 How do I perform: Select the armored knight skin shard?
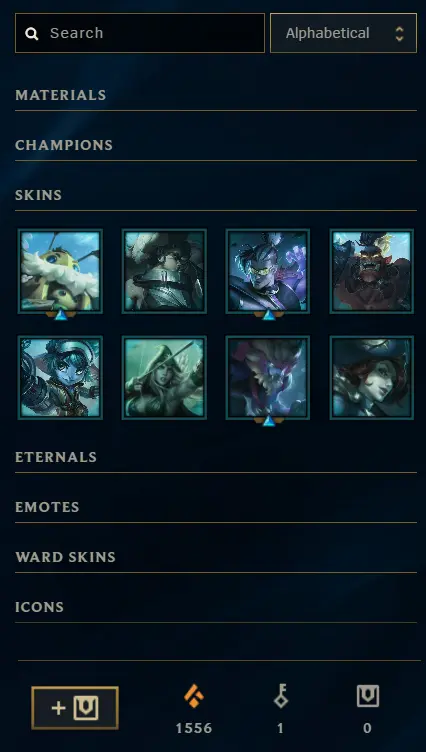click(x=164, y=271)
